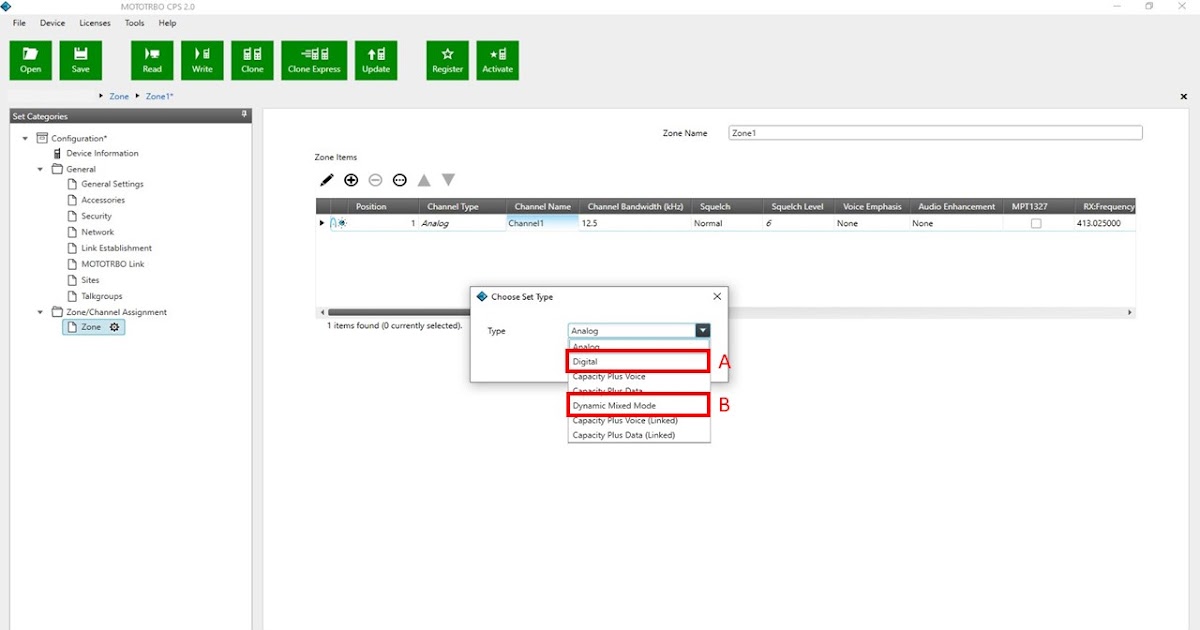Screen dimensions: 1200x630
Task: Select Dynamic Mixed Mode from the type list
Action: (638, 405)
